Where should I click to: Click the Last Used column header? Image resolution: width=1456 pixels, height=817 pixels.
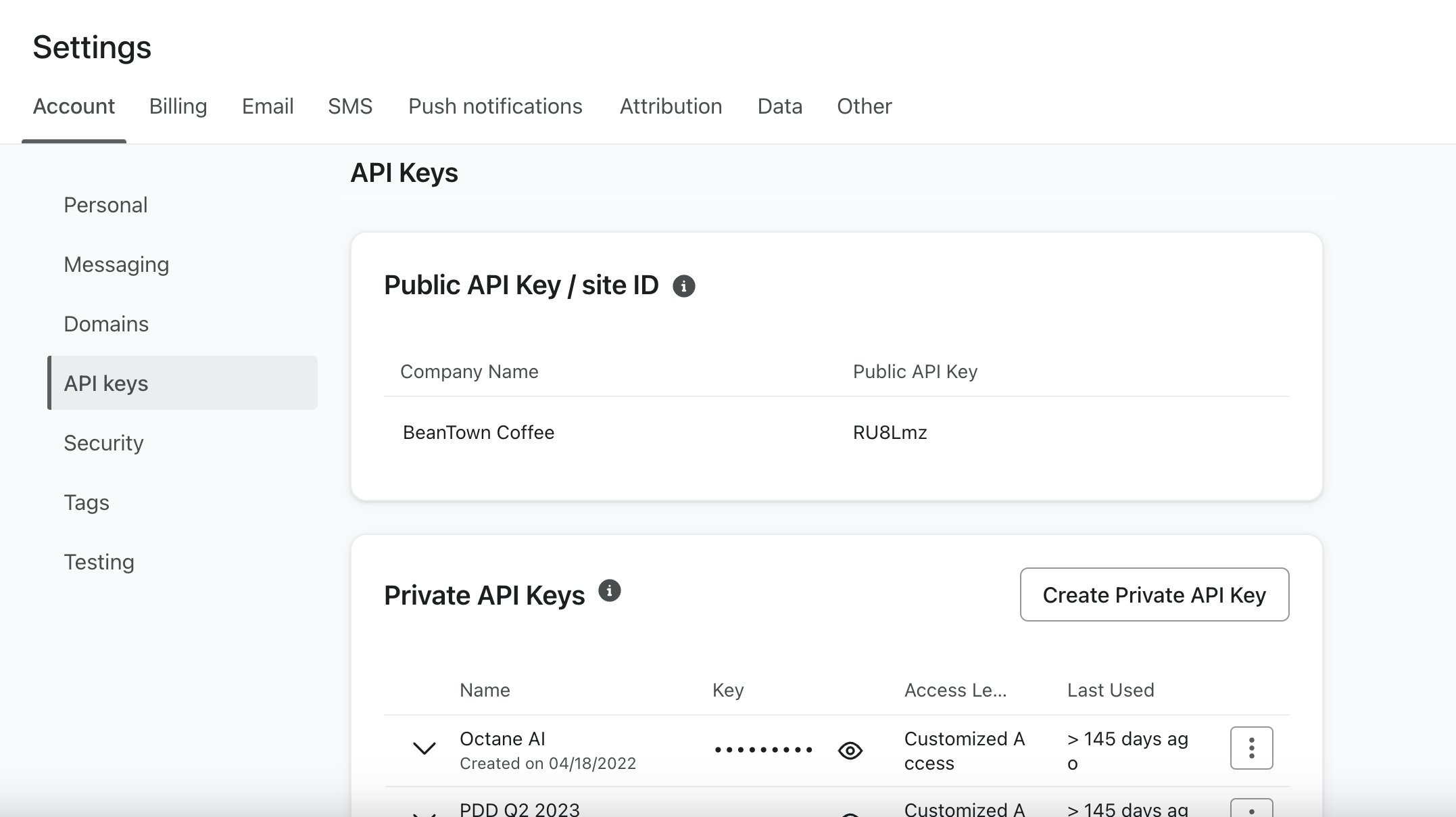pos(1111,690)
